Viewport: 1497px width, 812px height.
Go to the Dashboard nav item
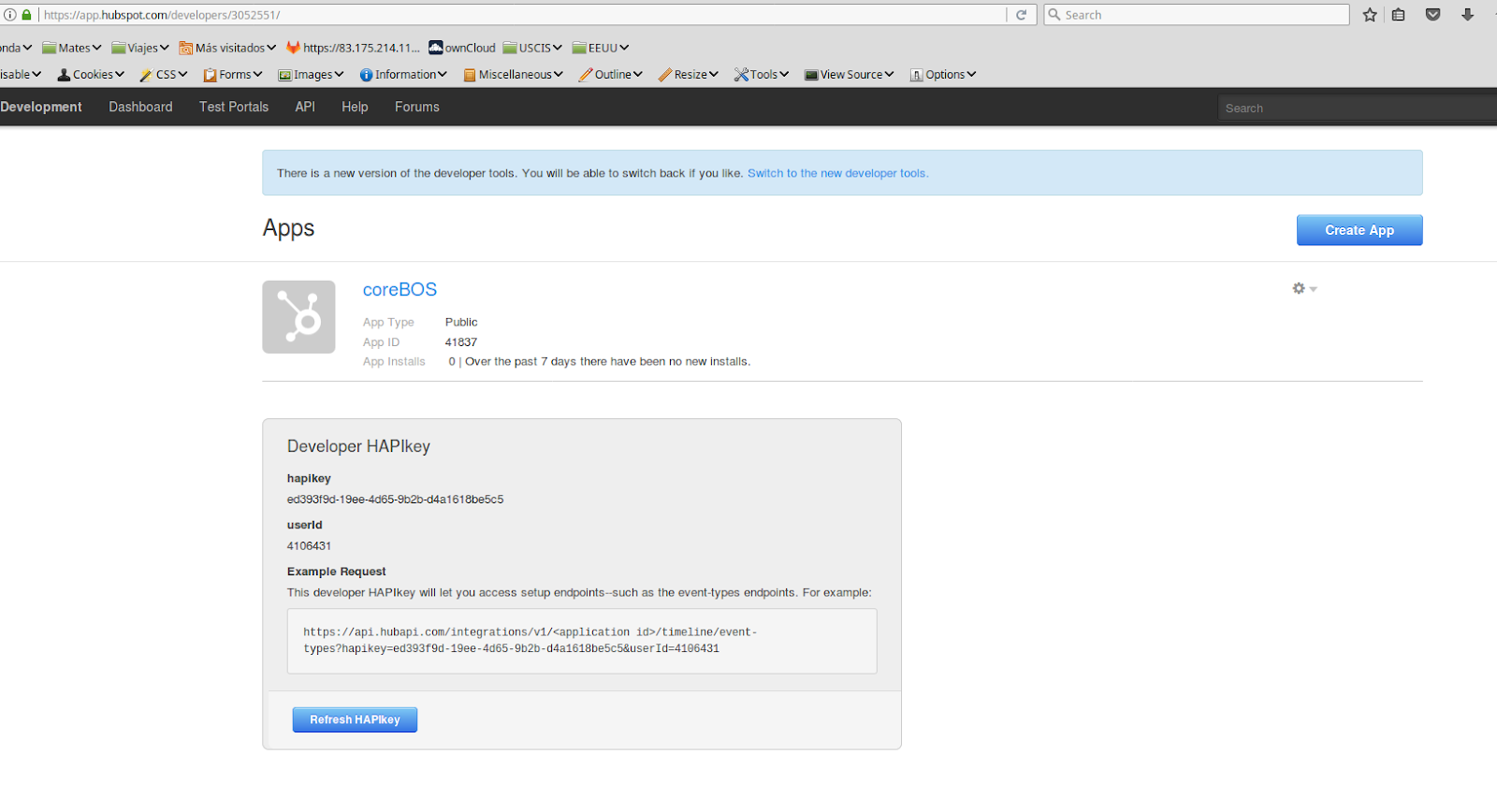click(140, 107)
